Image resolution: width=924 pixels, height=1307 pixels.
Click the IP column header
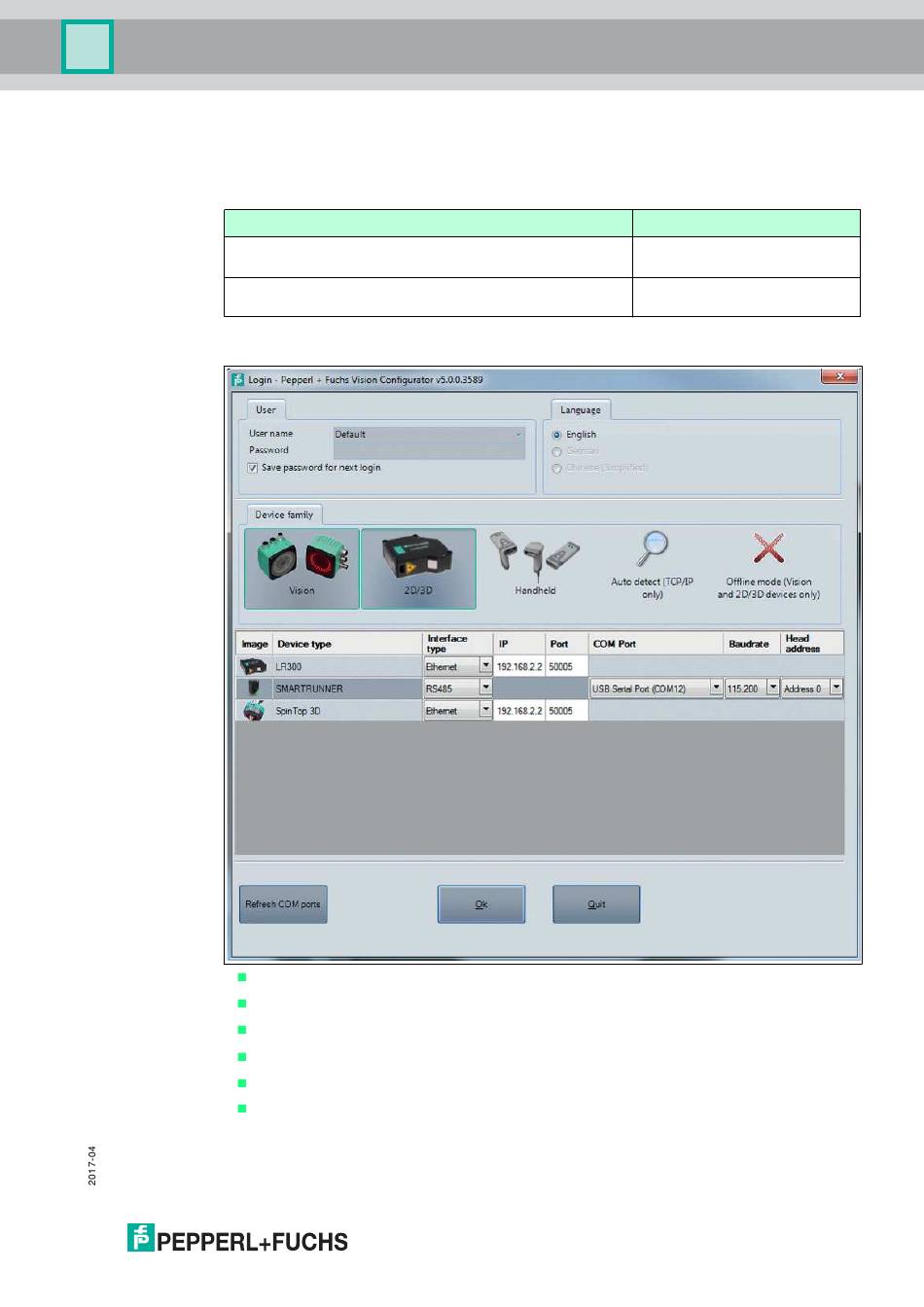coord(519,644)
